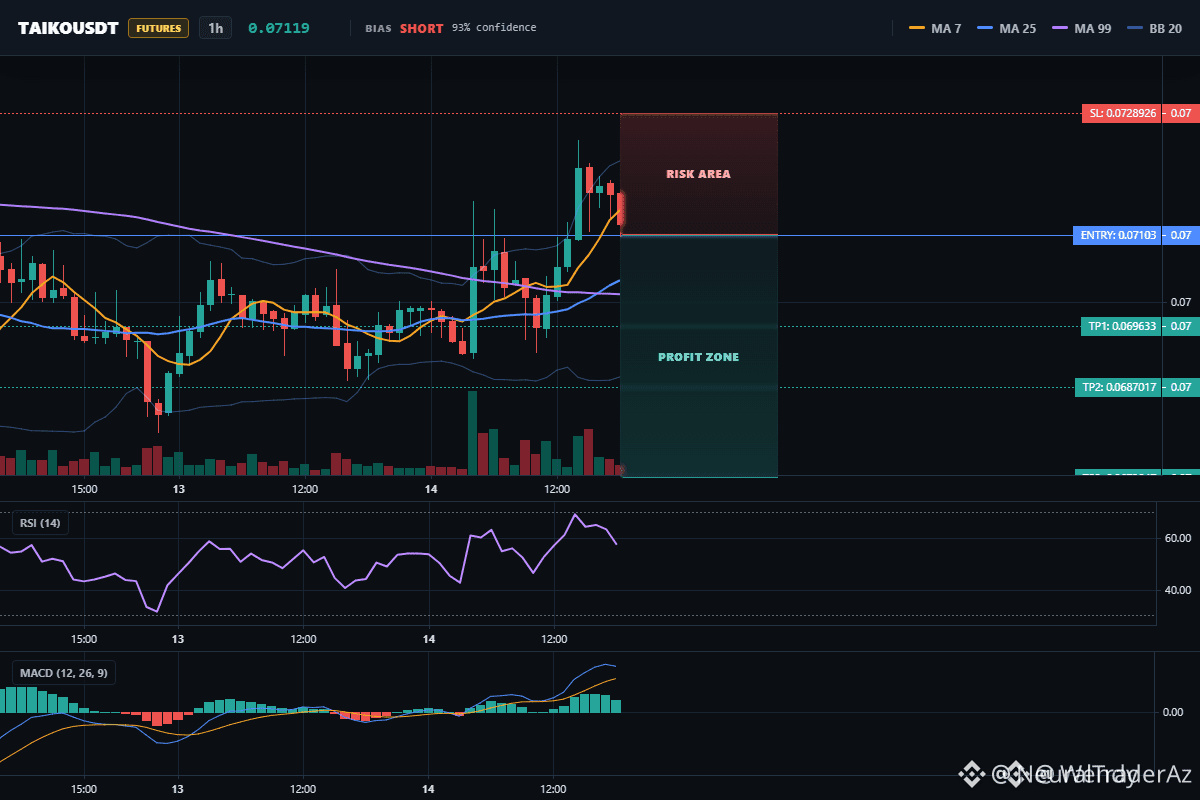Toggle the MA 99 legend entry

(x=1080, y=28)
